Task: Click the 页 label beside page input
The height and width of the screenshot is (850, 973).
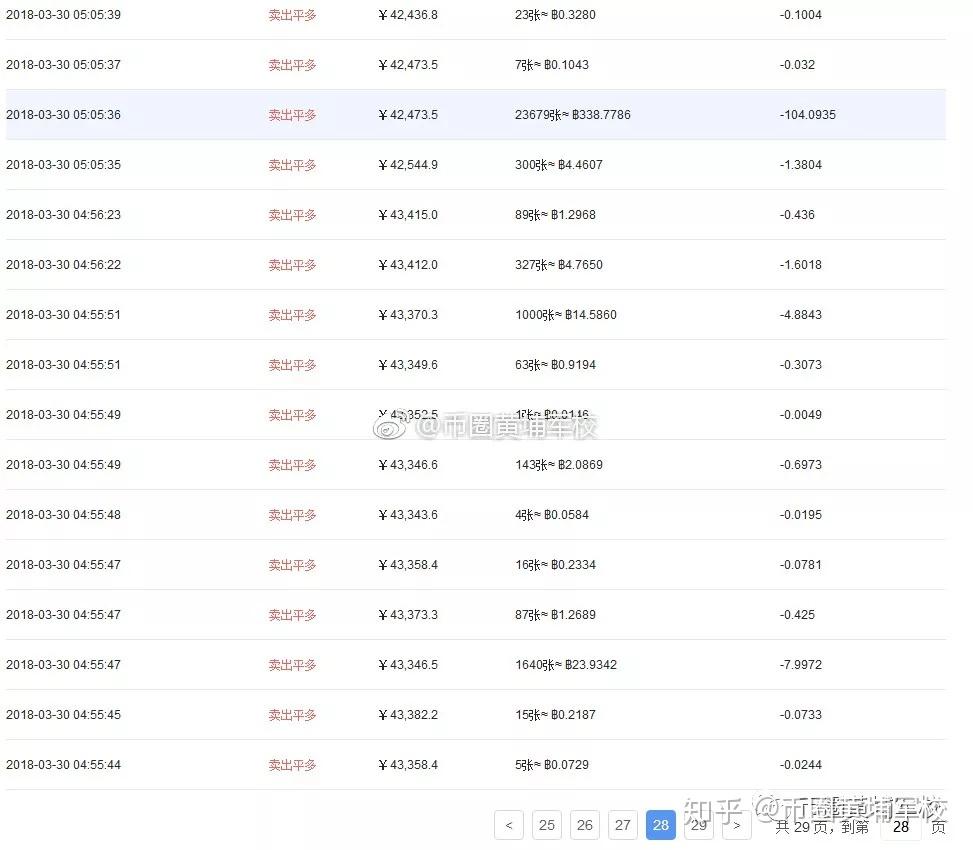Action: click(x=937, y=827)
